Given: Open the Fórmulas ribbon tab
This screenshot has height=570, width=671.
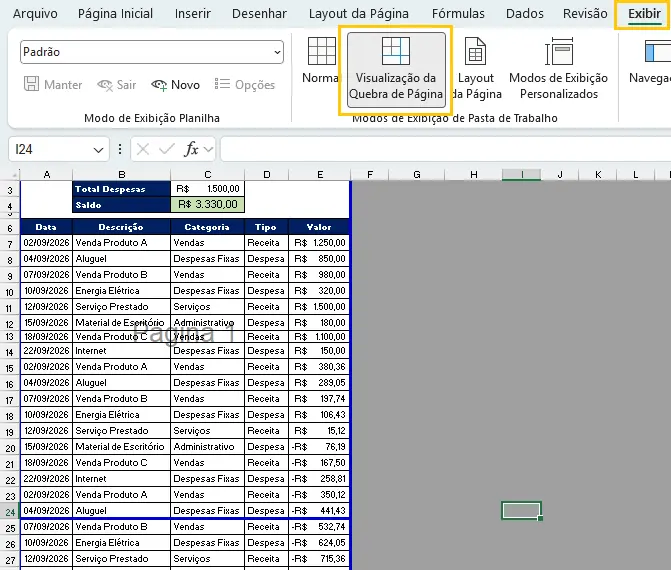Looking at the screenshot, I should pos(458,14).
